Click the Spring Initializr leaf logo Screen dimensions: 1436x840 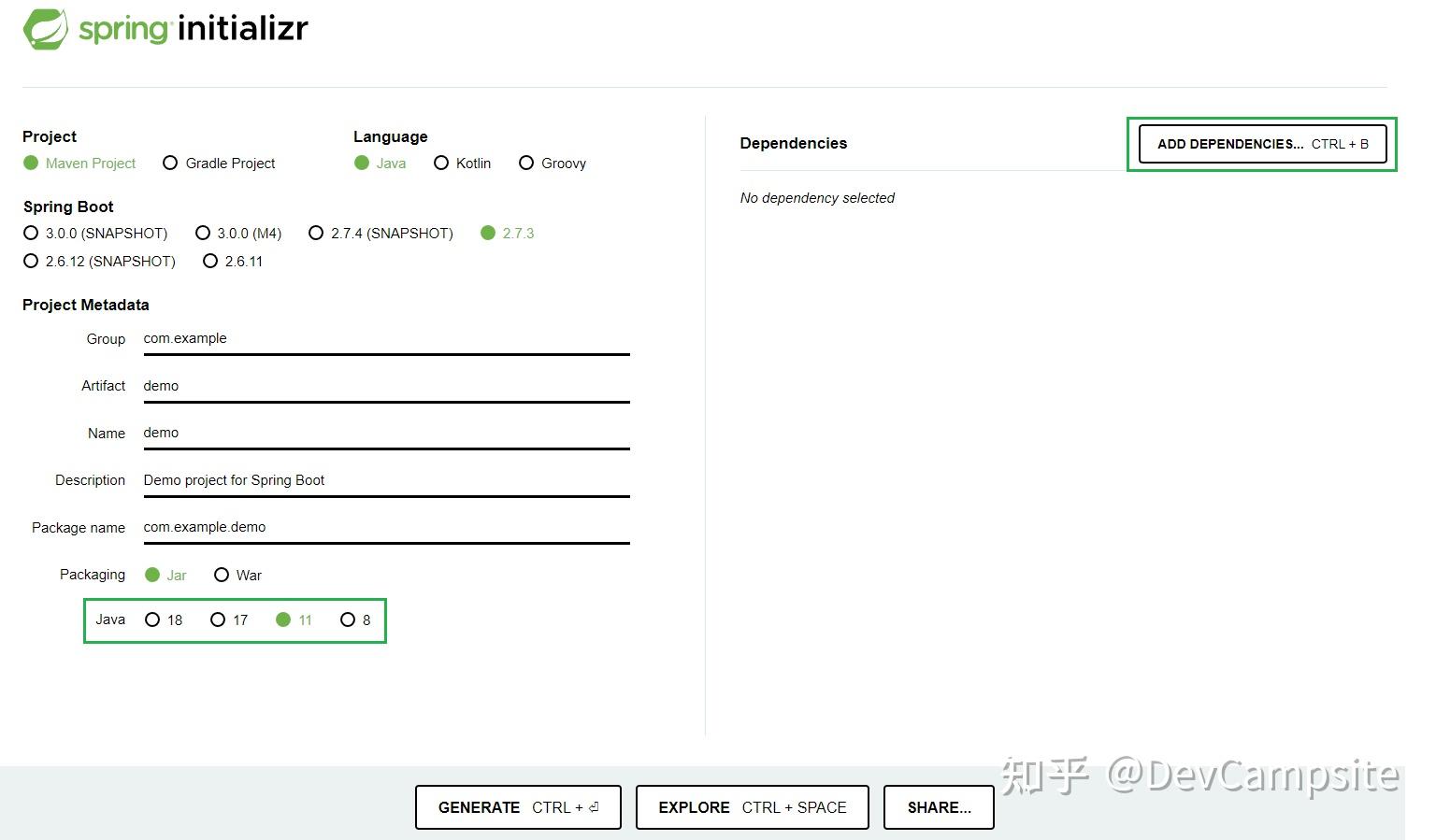pyautogui.click(x=45, y=29)
